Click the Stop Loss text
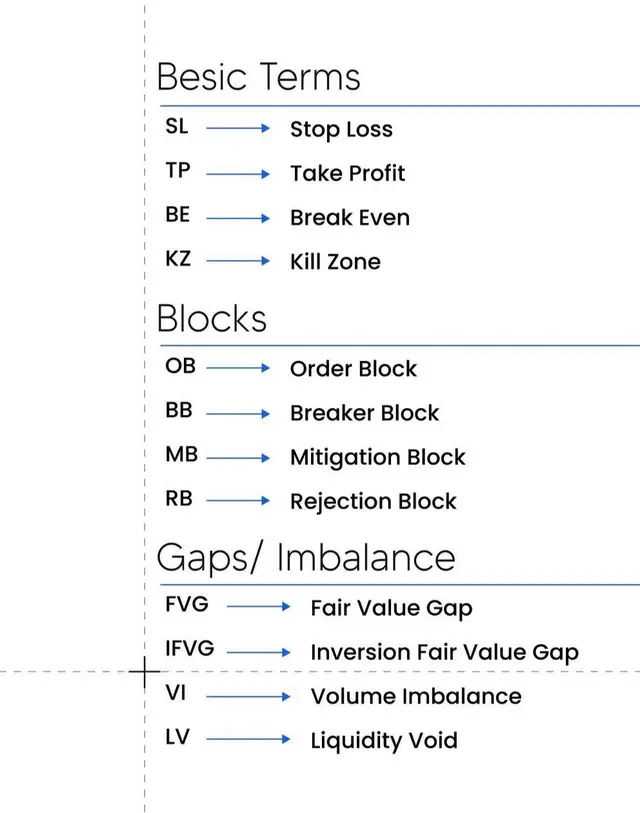640x813 pixels. pos(341,129)
